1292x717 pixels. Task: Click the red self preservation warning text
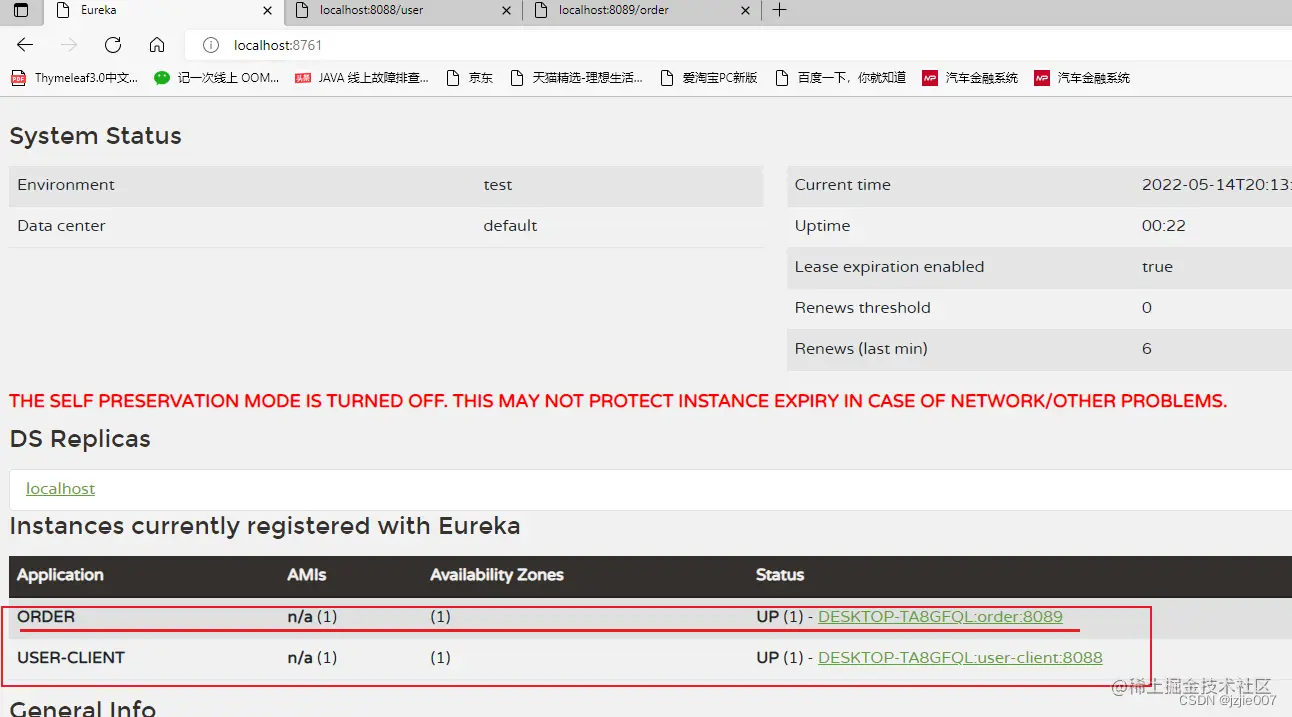point(618,401)
